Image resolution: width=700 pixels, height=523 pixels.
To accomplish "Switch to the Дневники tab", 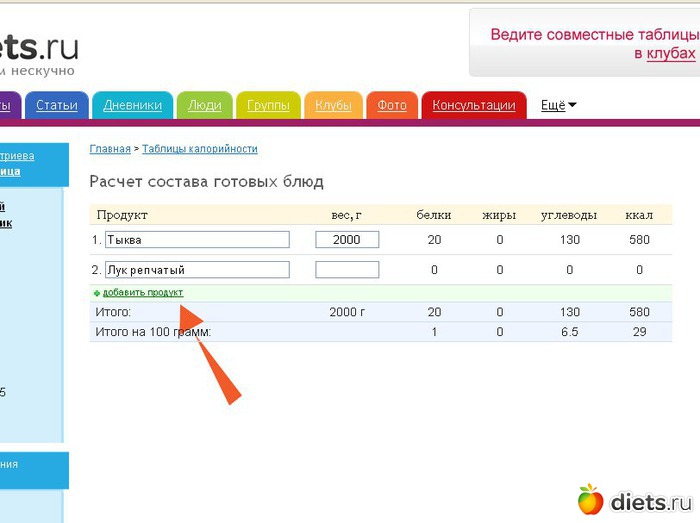I will click(x=132, y=105).
